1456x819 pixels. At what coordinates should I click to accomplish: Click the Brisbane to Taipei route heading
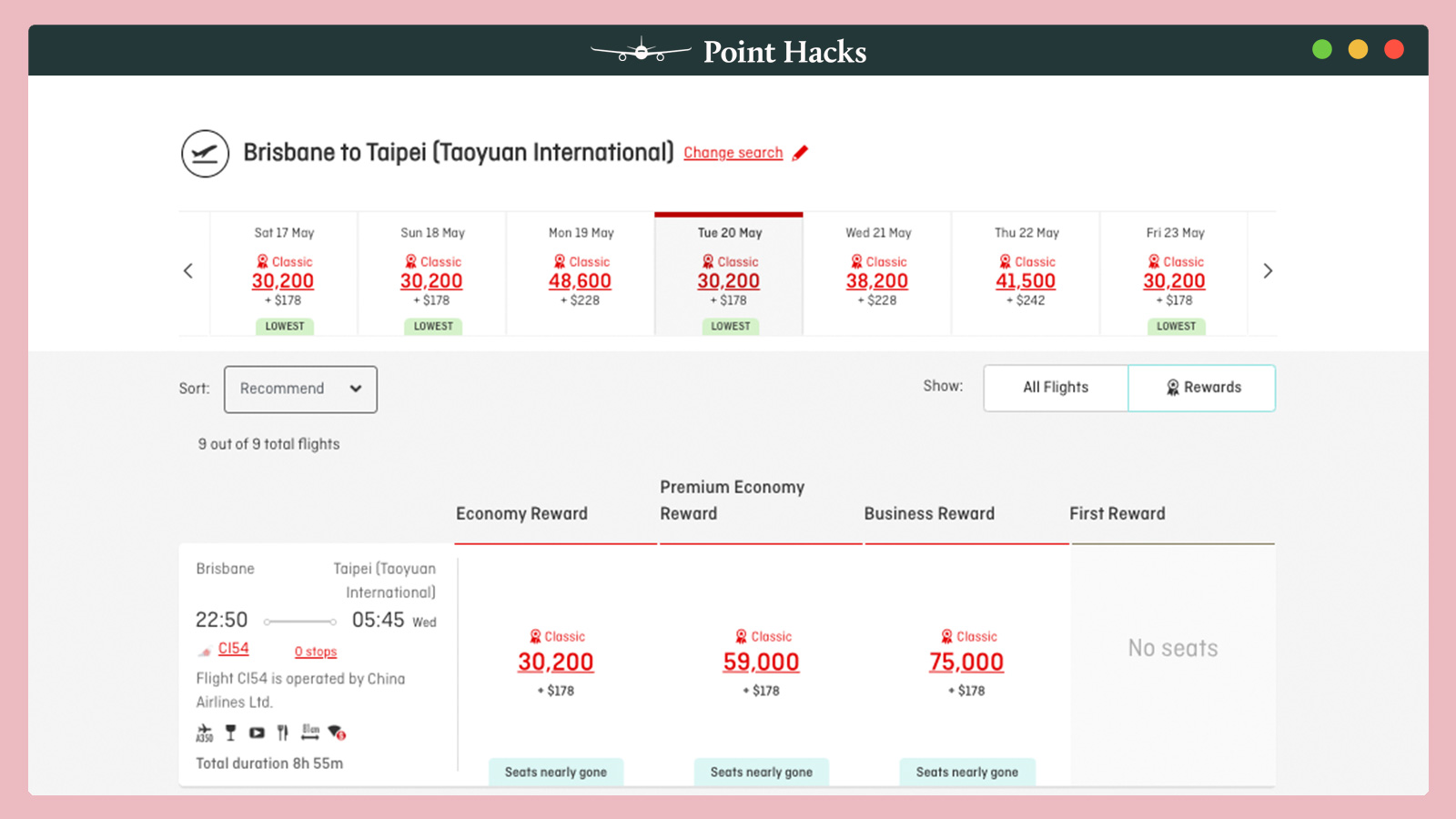459,152
